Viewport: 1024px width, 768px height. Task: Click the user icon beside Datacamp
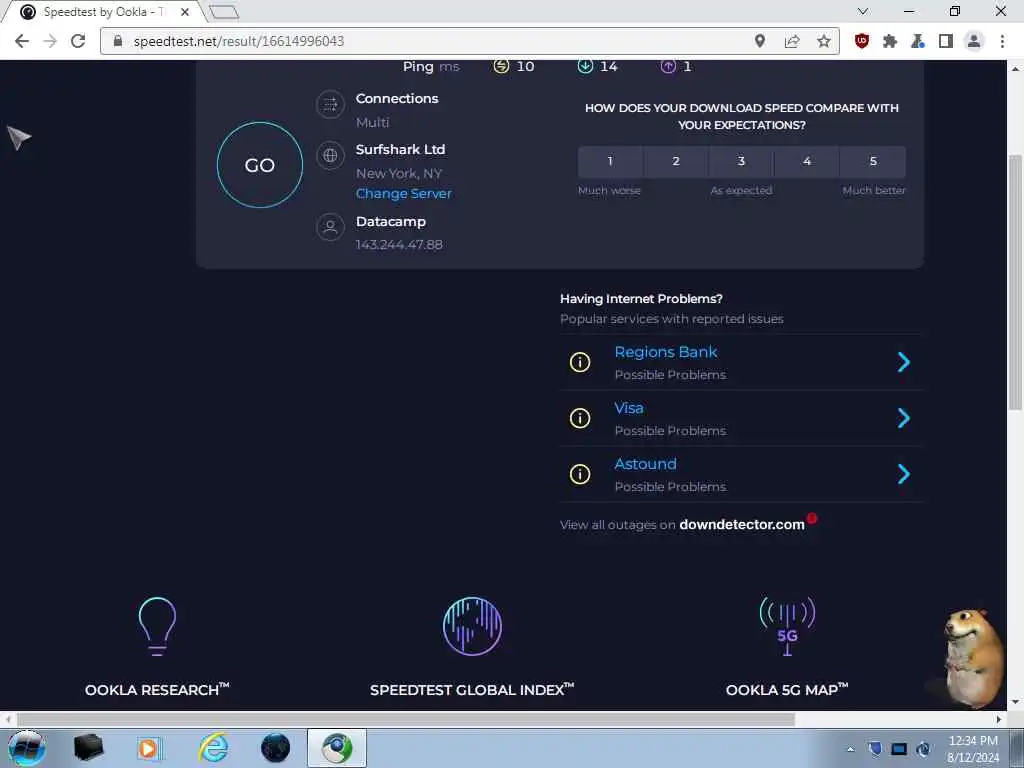[330, 227]
